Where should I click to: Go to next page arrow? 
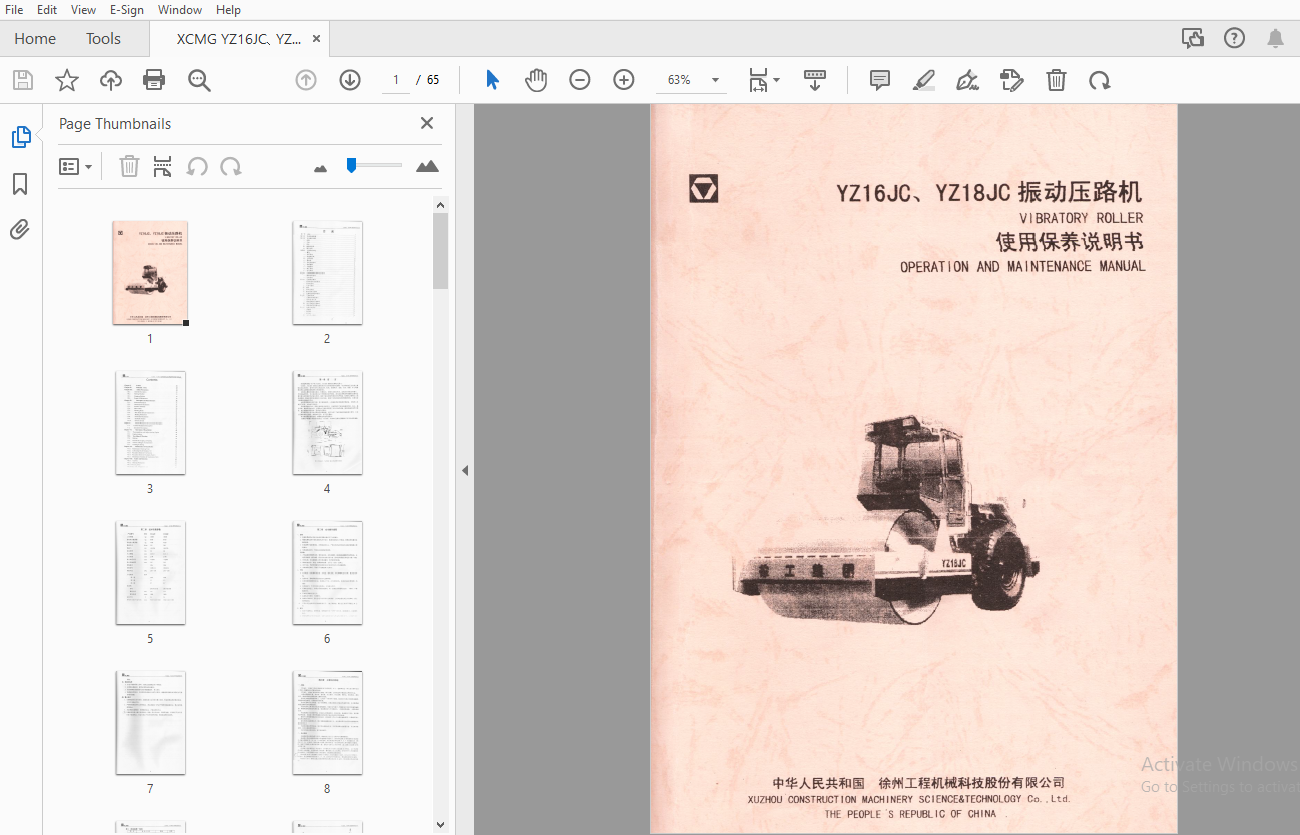tap(350, 80)
